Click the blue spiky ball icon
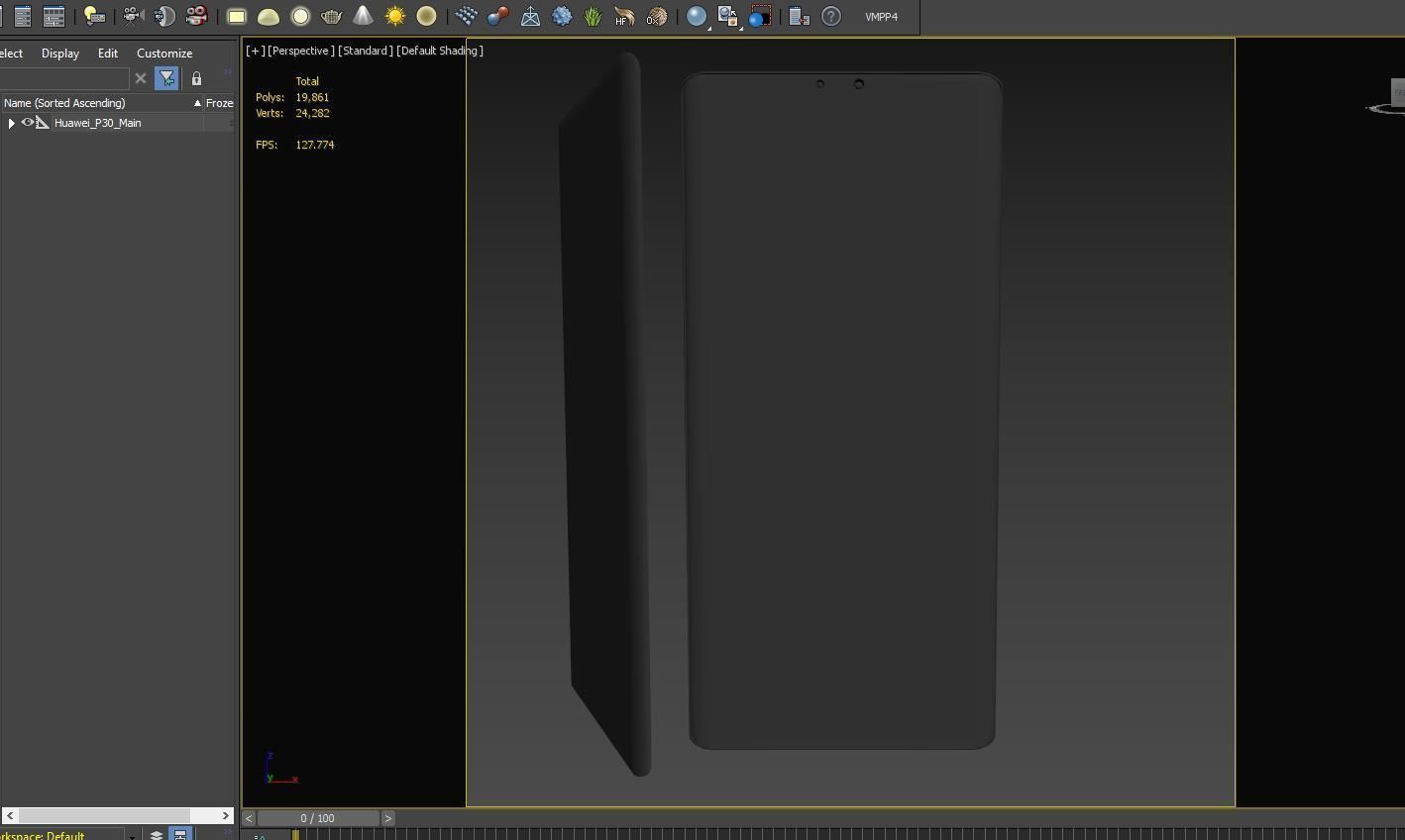This screenshot has width=1405, height=840. (562, 17)
